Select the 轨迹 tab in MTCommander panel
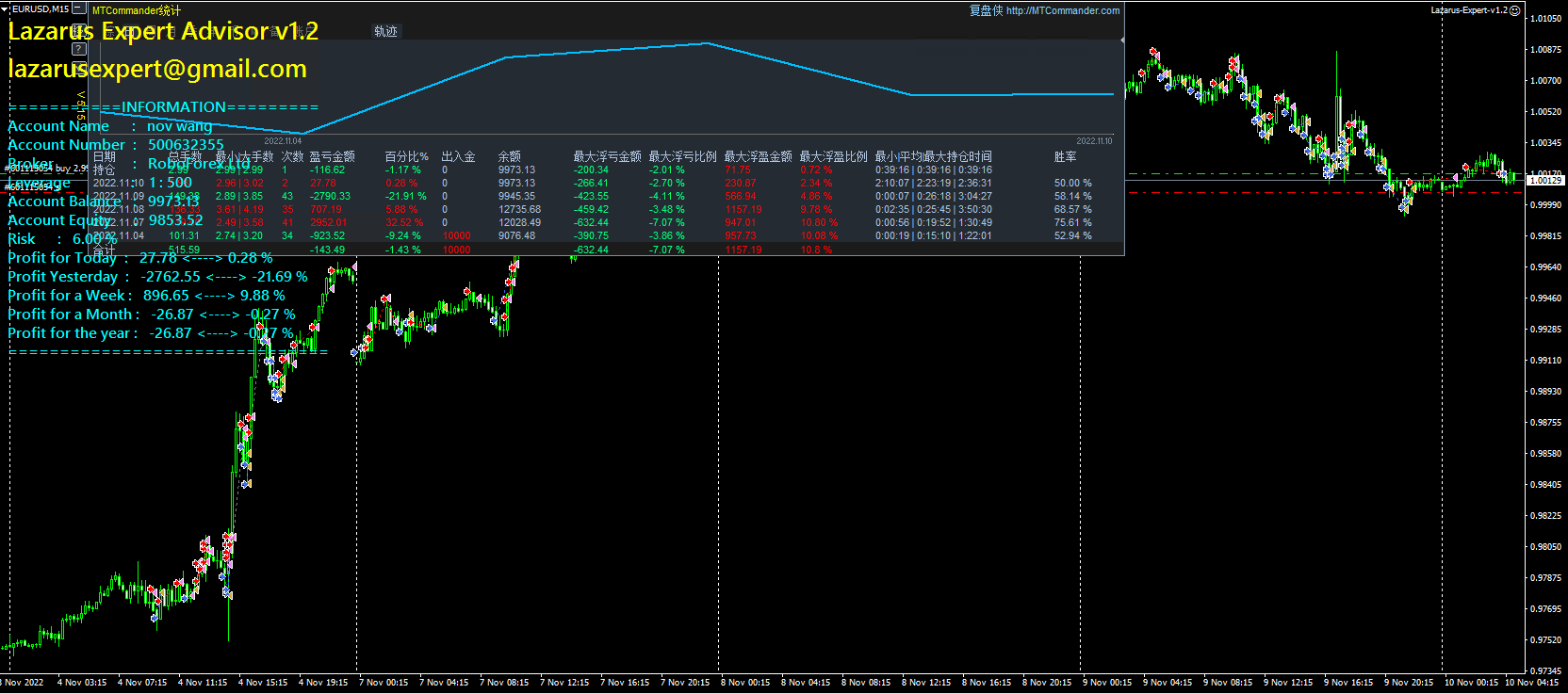This screenshot has width=1568, height=694. (x=385, y=31)
